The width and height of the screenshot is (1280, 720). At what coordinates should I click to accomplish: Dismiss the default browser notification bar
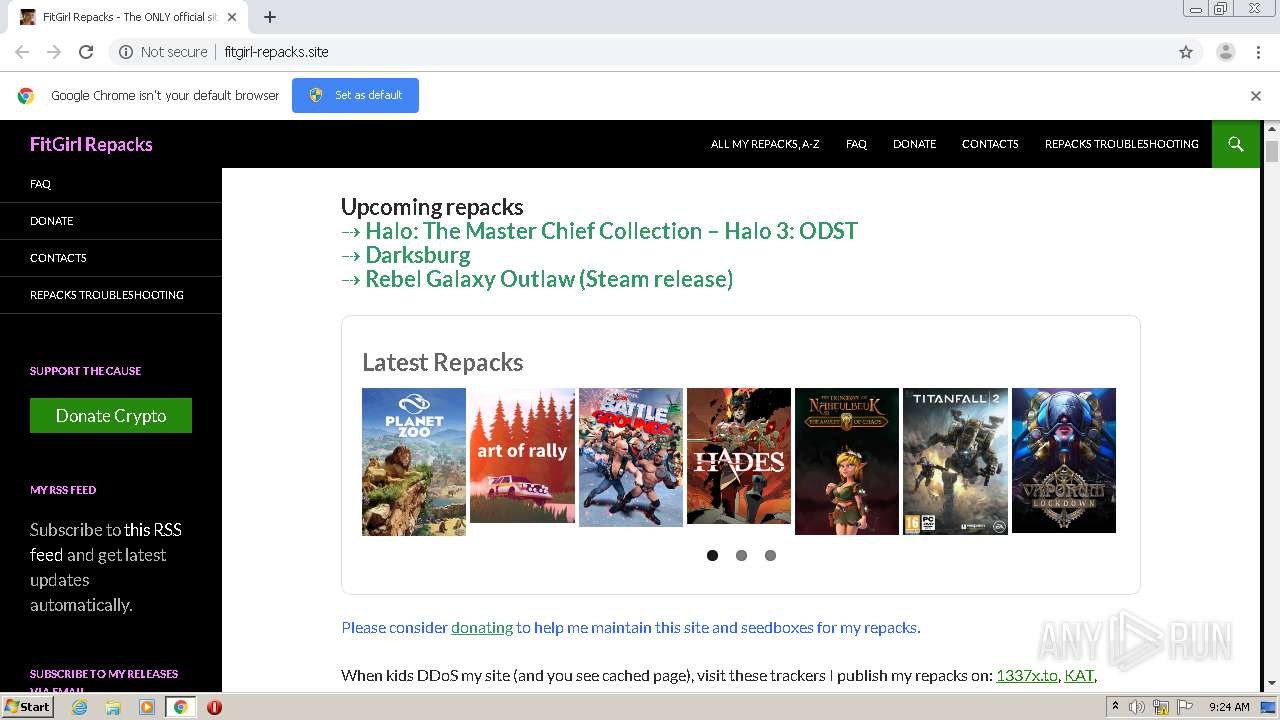click(1256, 96)
